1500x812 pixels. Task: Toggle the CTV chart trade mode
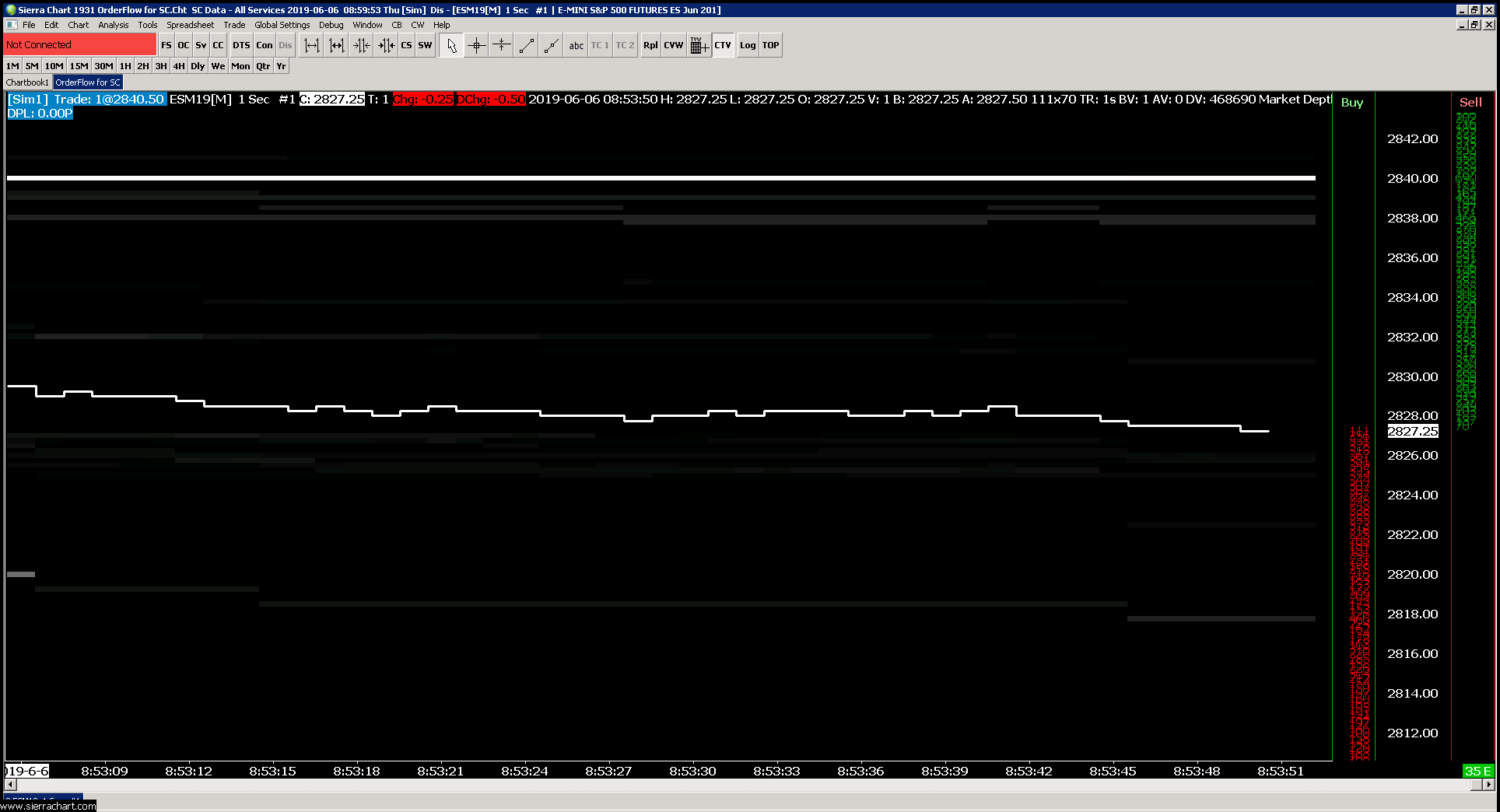[x=723, y=46]
